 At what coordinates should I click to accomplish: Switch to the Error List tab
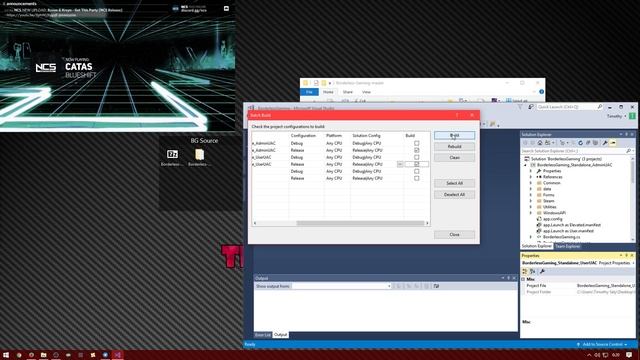(x=263, y=335)
